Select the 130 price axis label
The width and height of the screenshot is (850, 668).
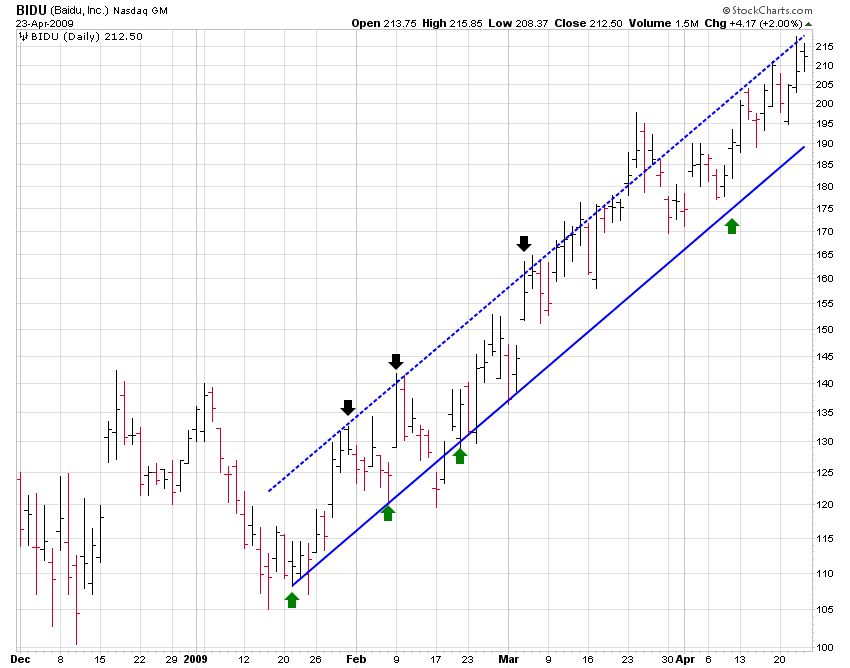pyautogui.click(x=825, y=442)
